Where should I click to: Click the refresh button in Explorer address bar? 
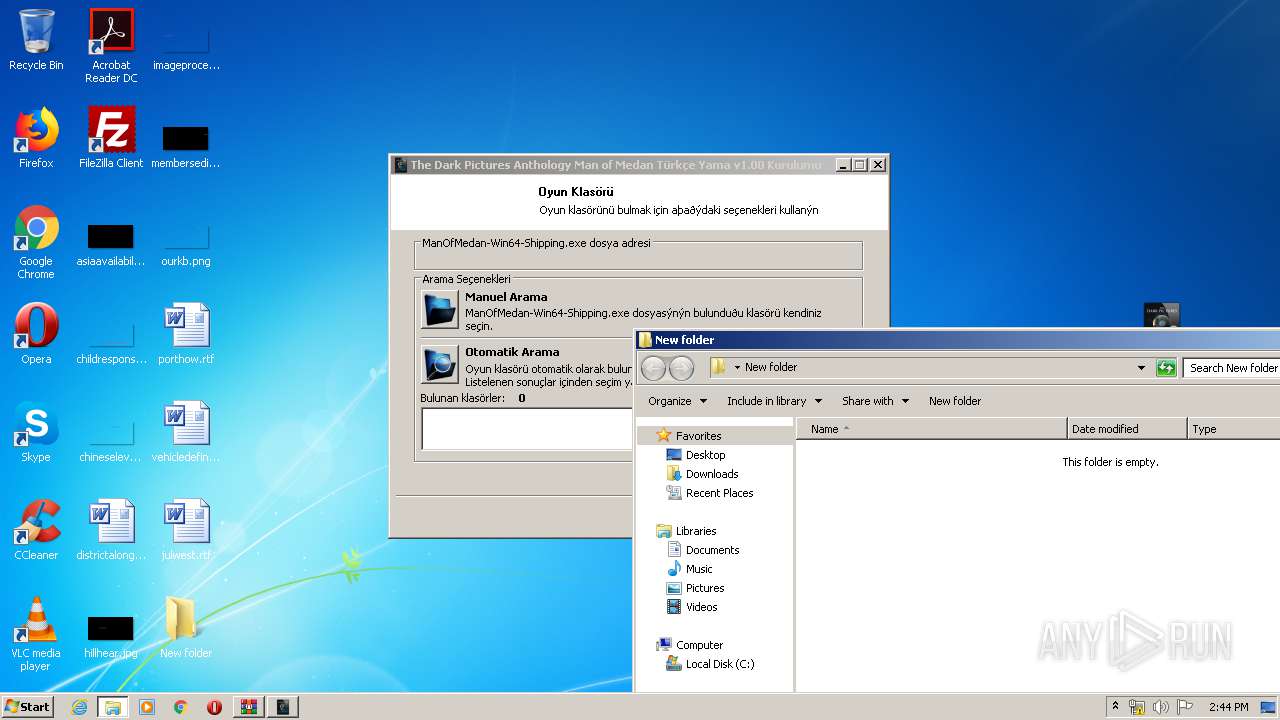coord(1165,368)
